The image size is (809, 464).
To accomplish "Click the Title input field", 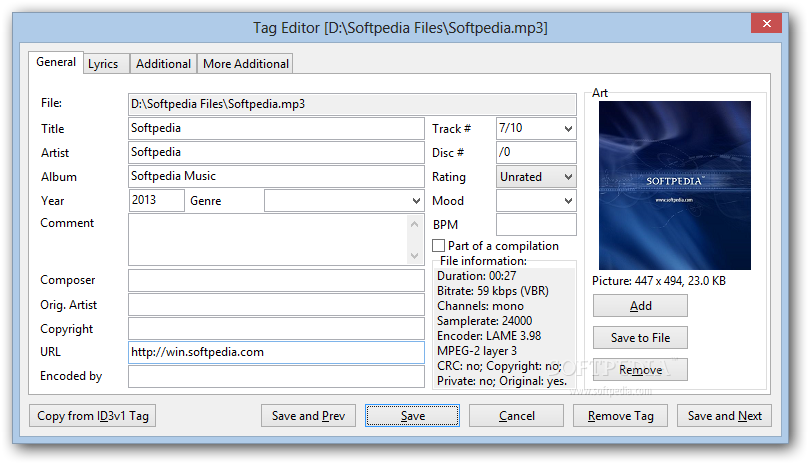I will click(276, 129).
